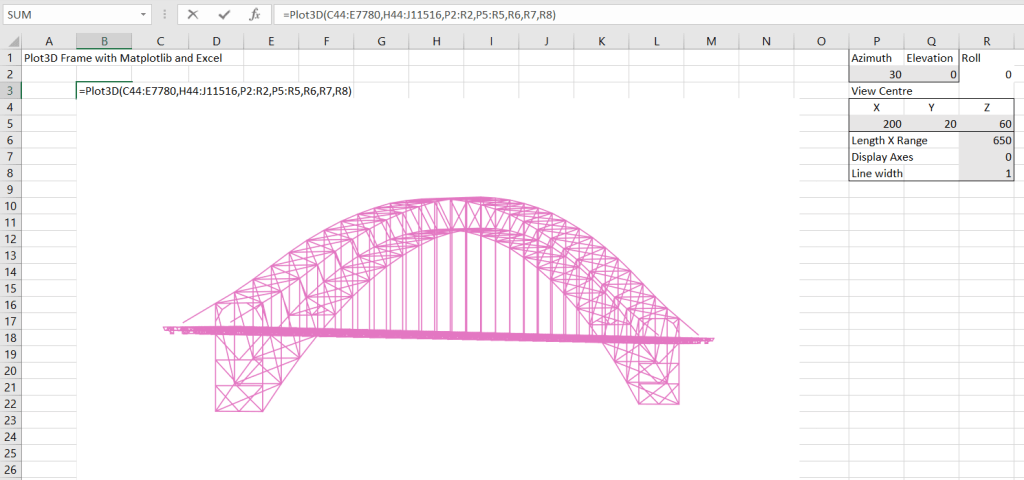Click in the formula bar Plot3D text
The image size is (1024, 480).
click(x=420, y=15)
